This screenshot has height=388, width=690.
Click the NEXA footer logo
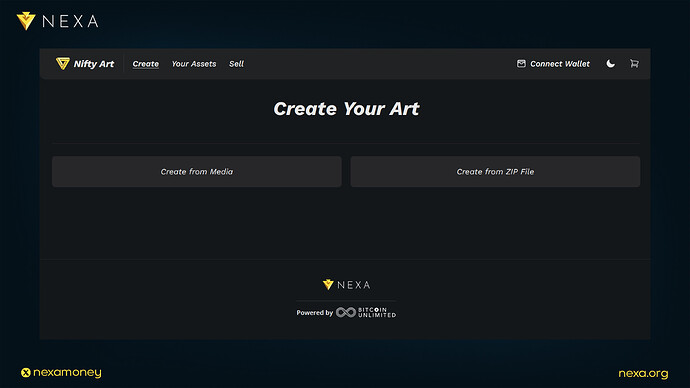346,285
